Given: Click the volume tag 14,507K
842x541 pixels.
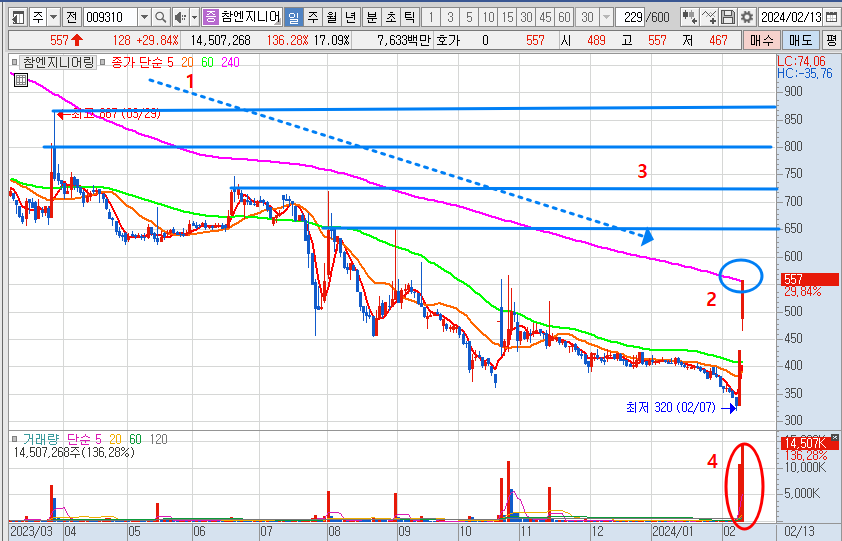Looking at the screenshot, I should click(809, 443).
